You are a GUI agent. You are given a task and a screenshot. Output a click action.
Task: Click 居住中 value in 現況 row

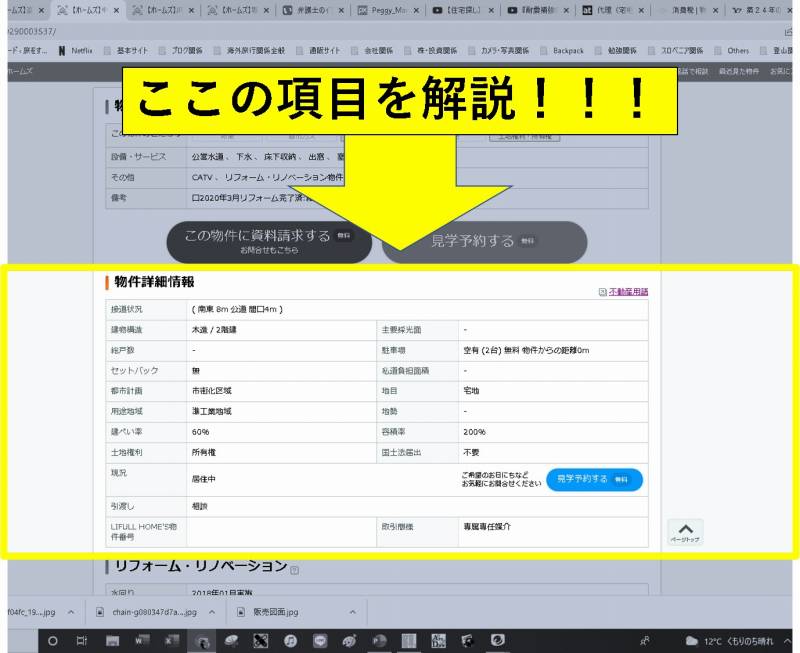(204, 480)
